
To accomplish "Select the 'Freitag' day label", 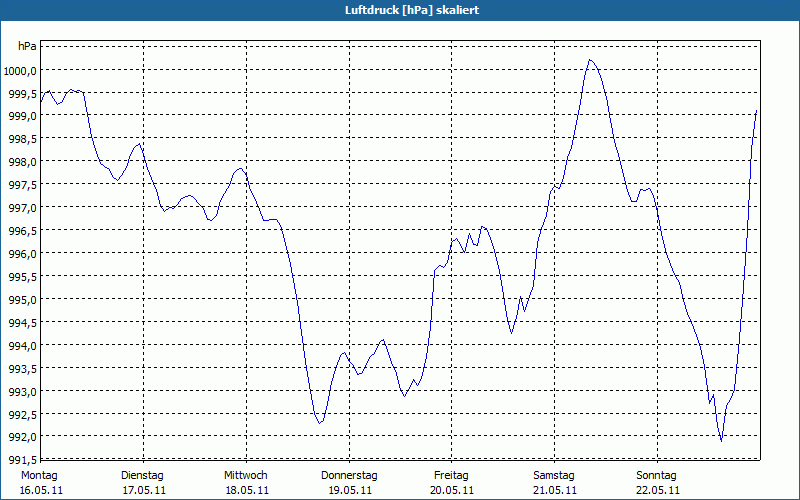I will tap(452, 476).
